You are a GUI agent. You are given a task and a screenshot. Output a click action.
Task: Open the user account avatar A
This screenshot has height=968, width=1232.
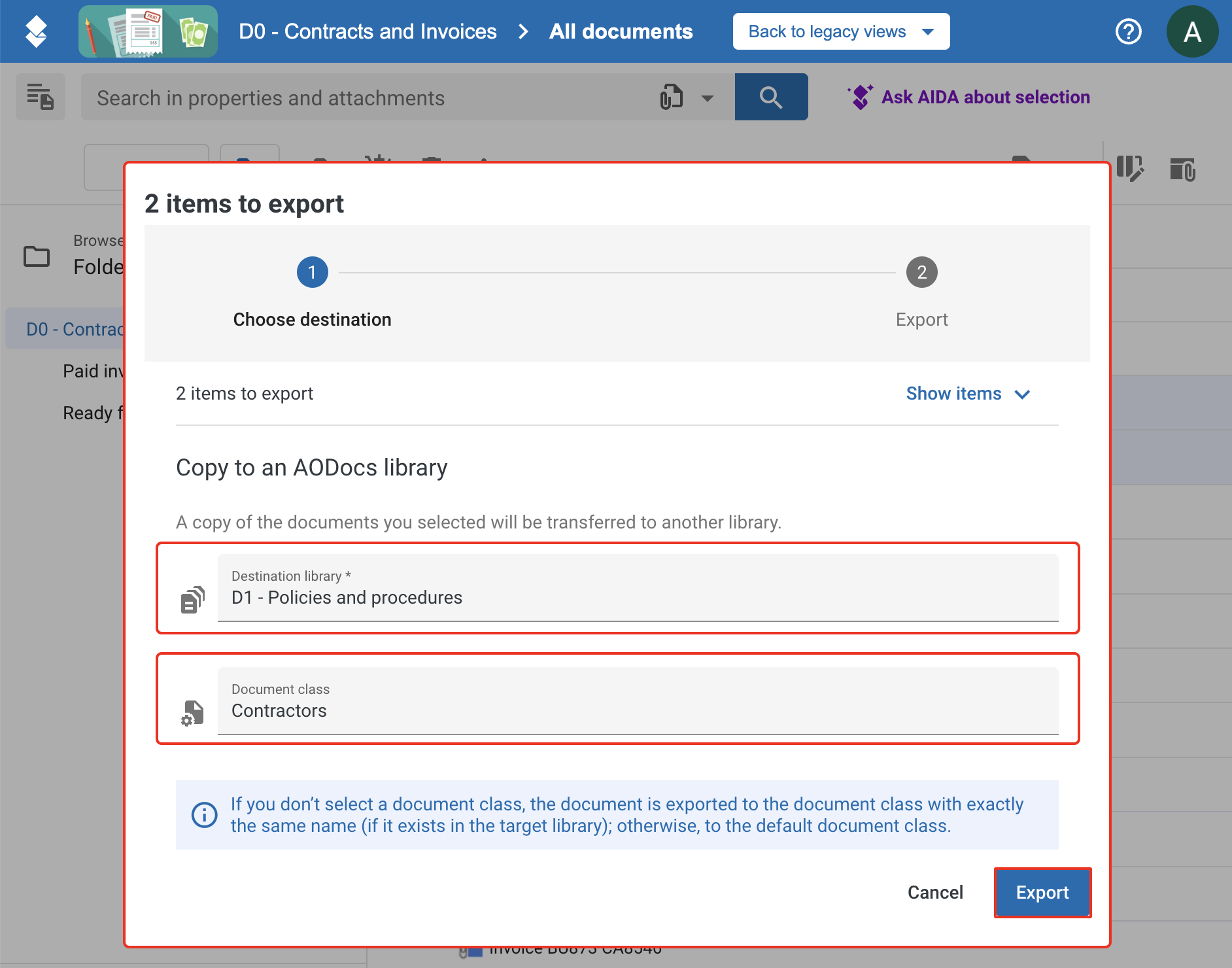1192,31
